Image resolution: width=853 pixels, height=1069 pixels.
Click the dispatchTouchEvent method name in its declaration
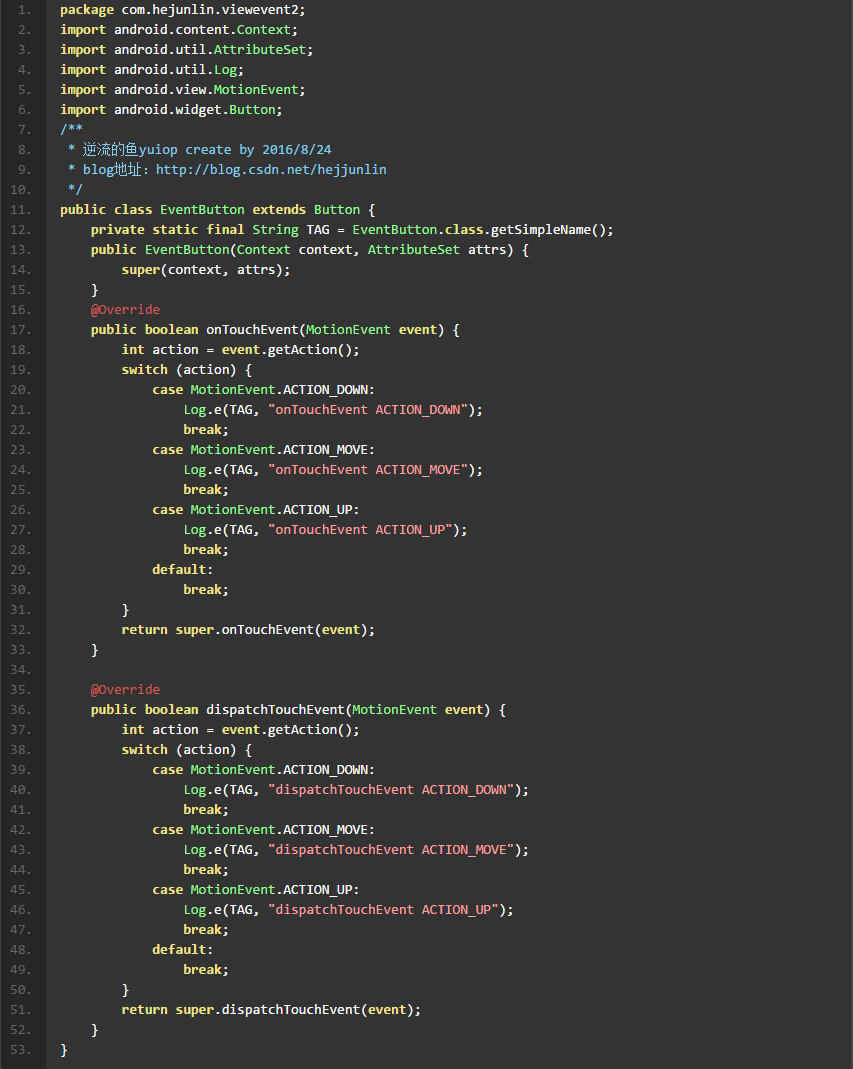coord(275,710)
